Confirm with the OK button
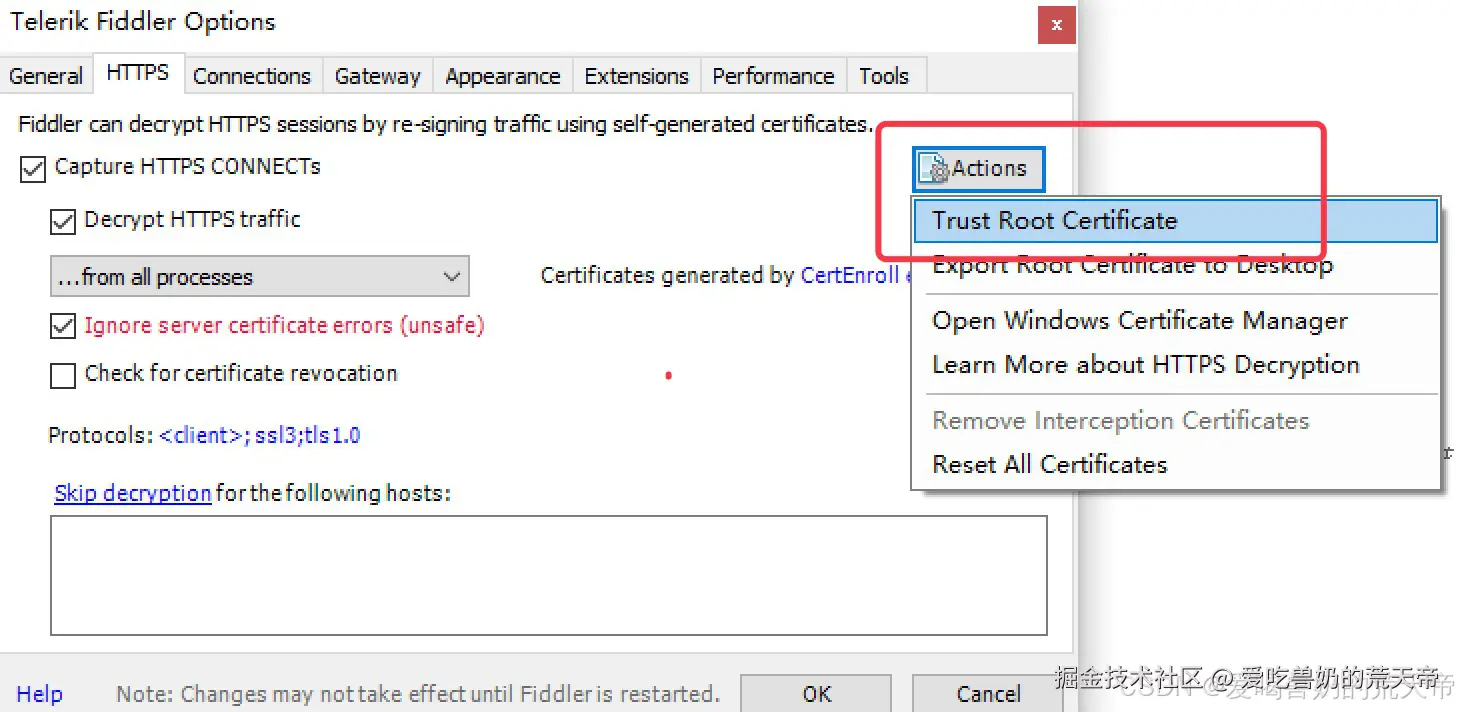 (816, 693)
